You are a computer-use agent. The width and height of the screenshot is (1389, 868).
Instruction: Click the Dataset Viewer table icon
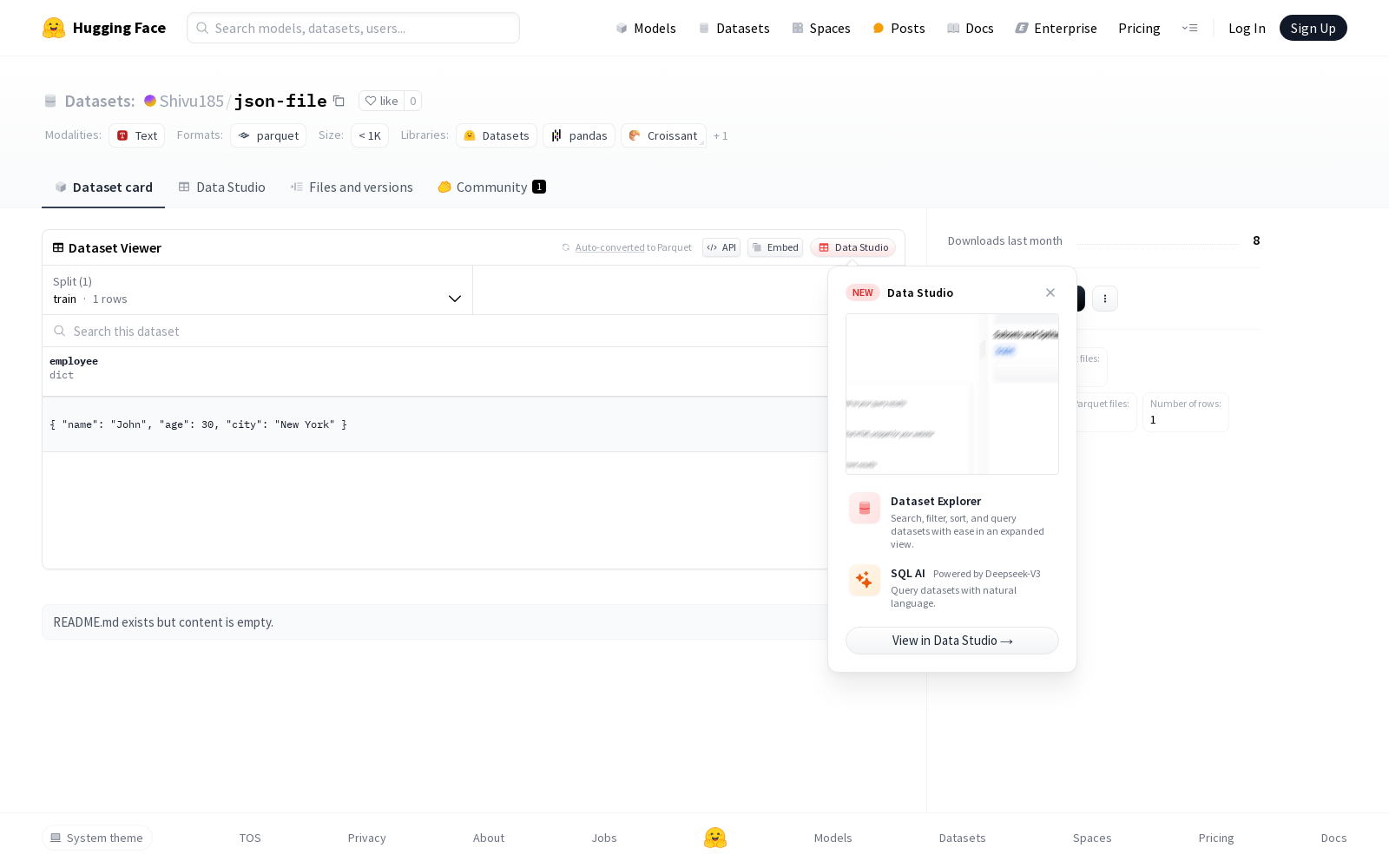coord(58,247)
